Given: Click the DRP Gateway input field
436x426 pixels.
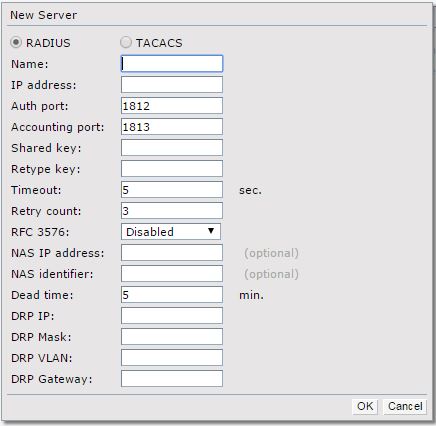Looking at the screenshot, I should 172,379.
